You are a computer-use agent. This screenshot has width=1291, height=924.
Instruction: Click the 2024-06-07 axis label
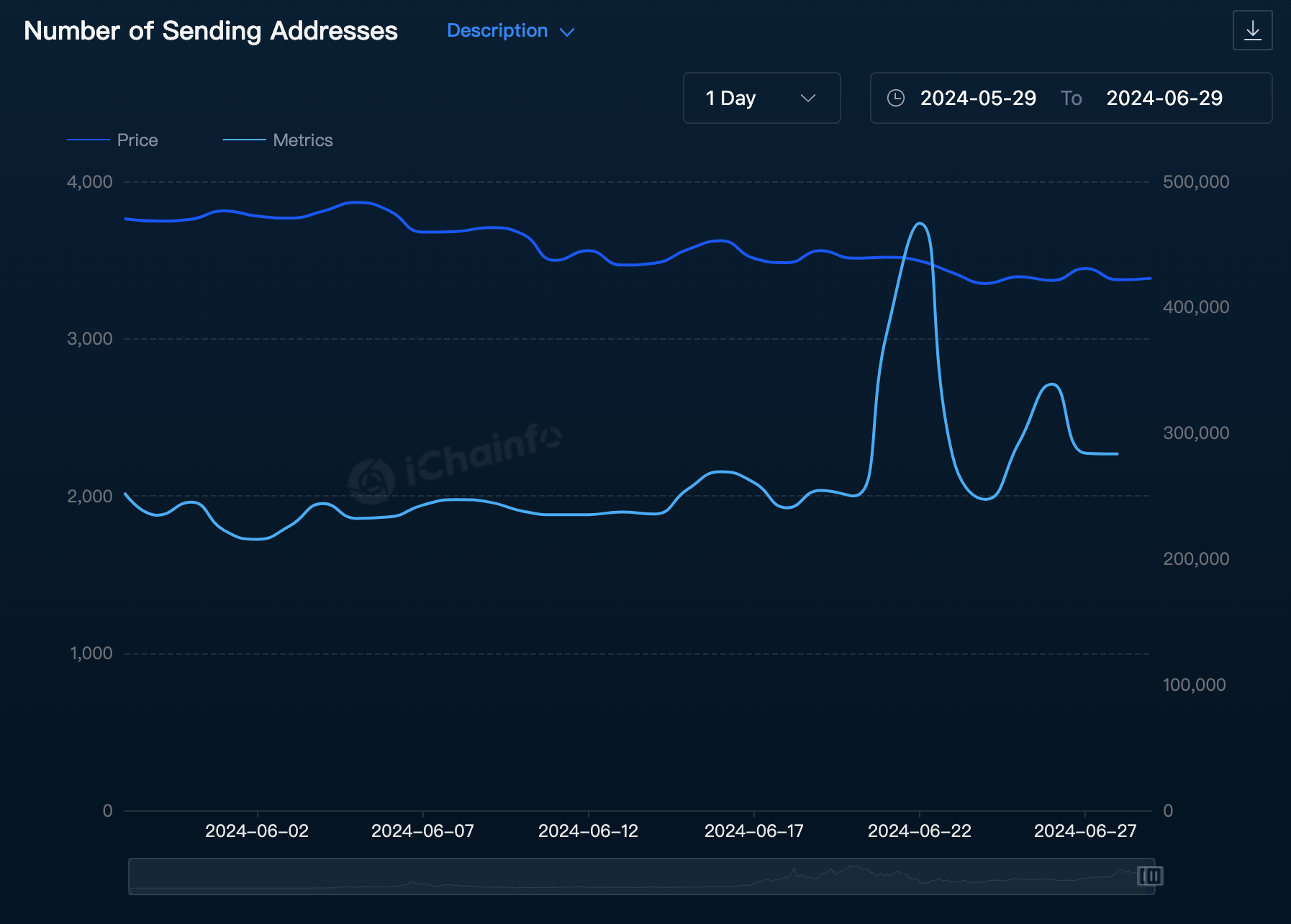point(422,831)
